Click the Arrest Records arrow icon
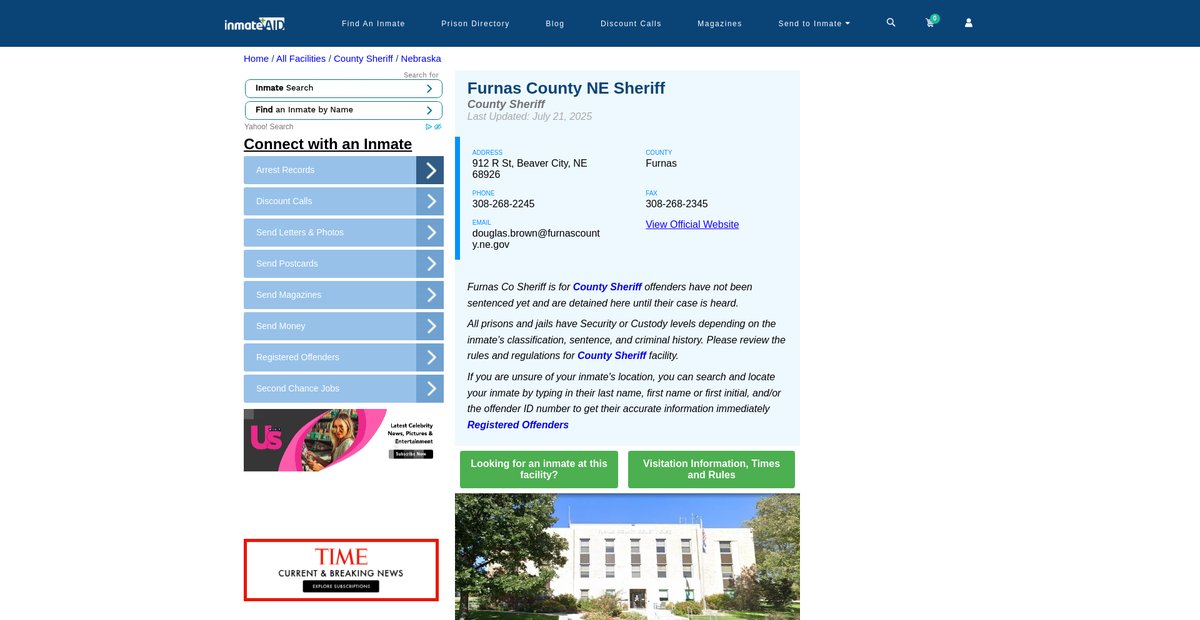1200x620 pixels. coord(430,170)
